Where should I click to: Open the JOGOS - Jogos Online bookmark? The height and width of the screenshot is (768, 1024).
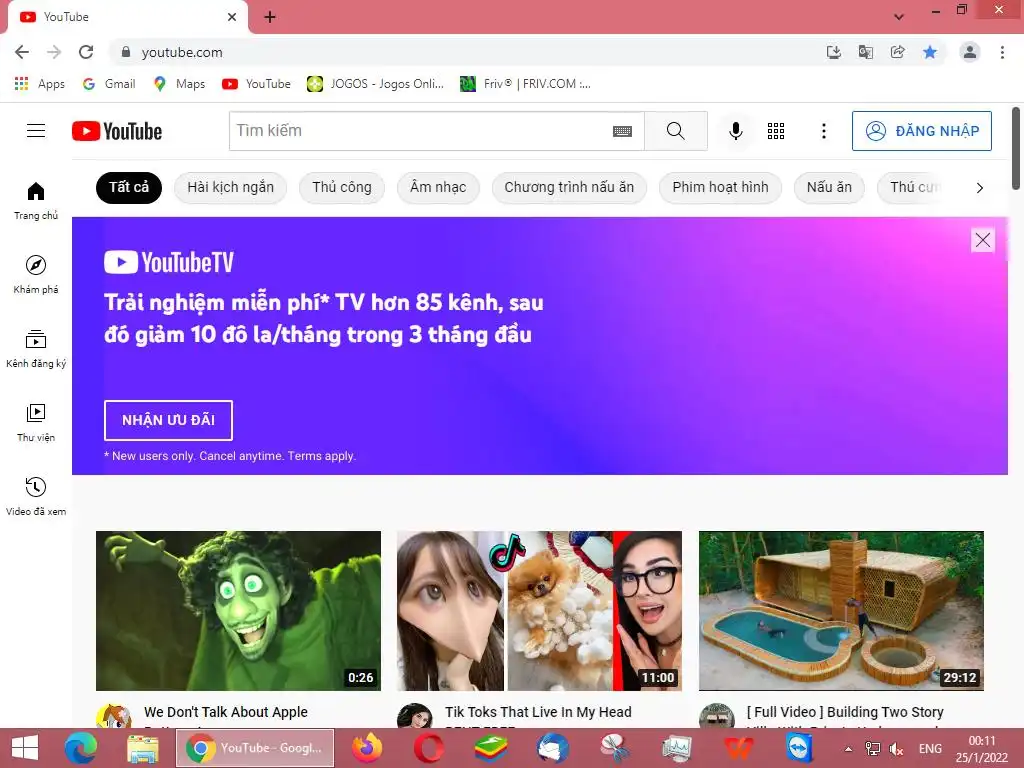376,84
